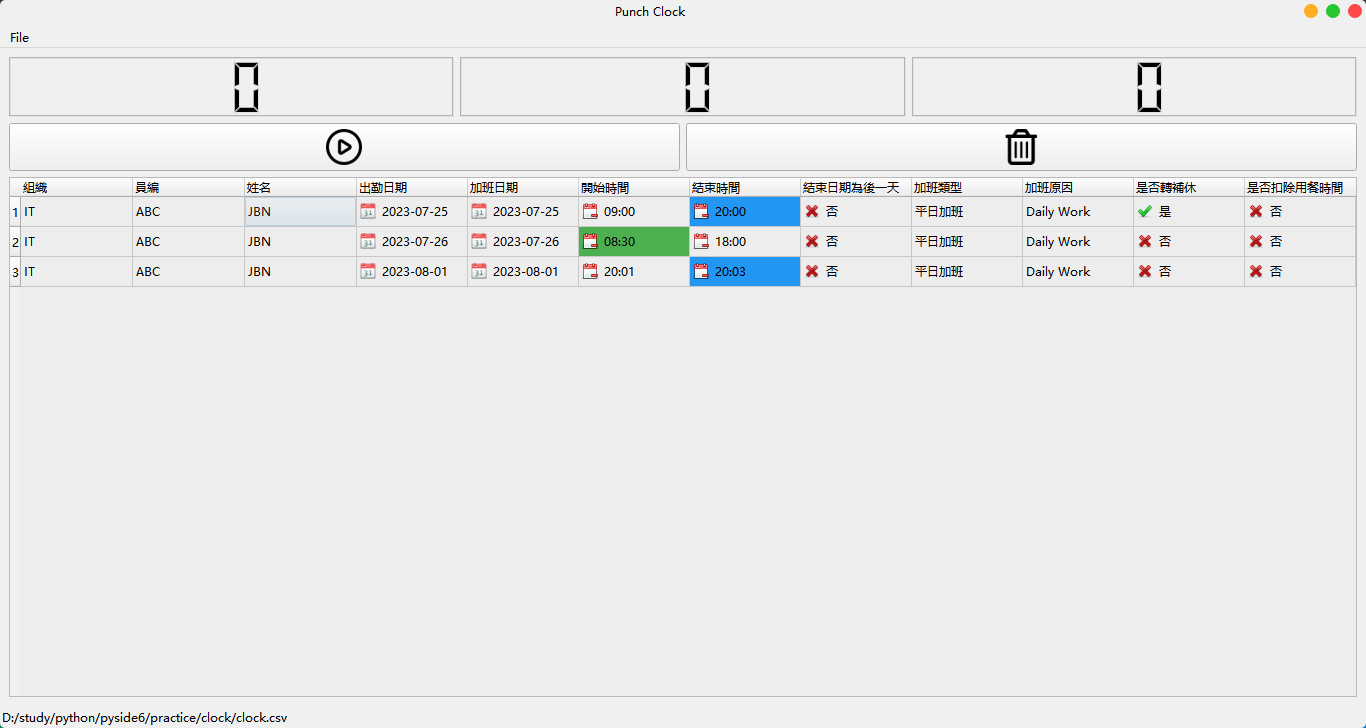Toggle green check 是否轉補休 in row 1
1366x728 pixels.
pyautogui.click(x=1145, y=212)
